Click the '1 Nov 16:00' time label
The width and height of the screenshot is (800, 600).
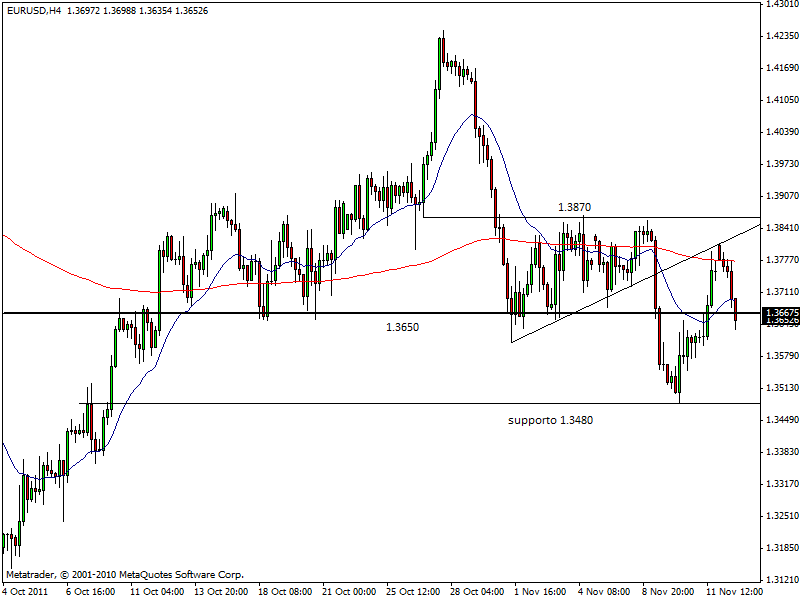(x=540, y=591)
